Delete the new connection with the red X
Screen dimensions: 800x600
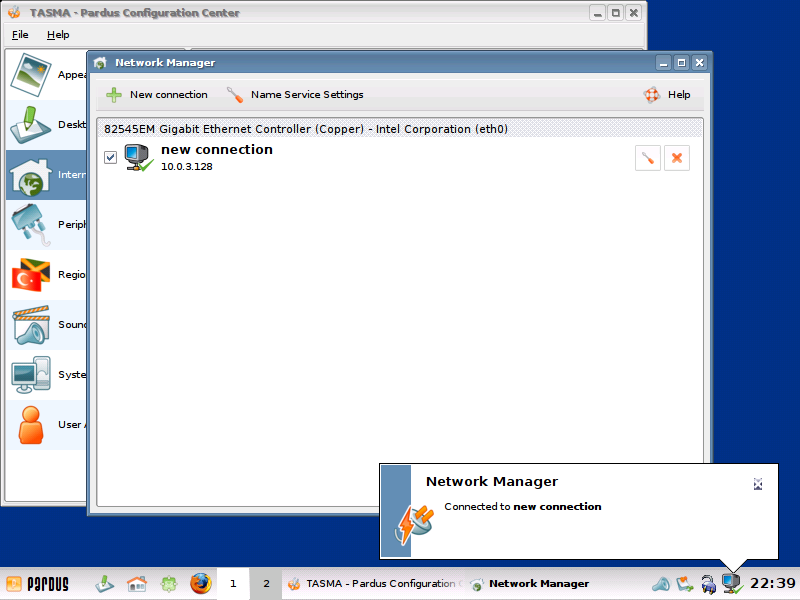[x=677, y=158]
